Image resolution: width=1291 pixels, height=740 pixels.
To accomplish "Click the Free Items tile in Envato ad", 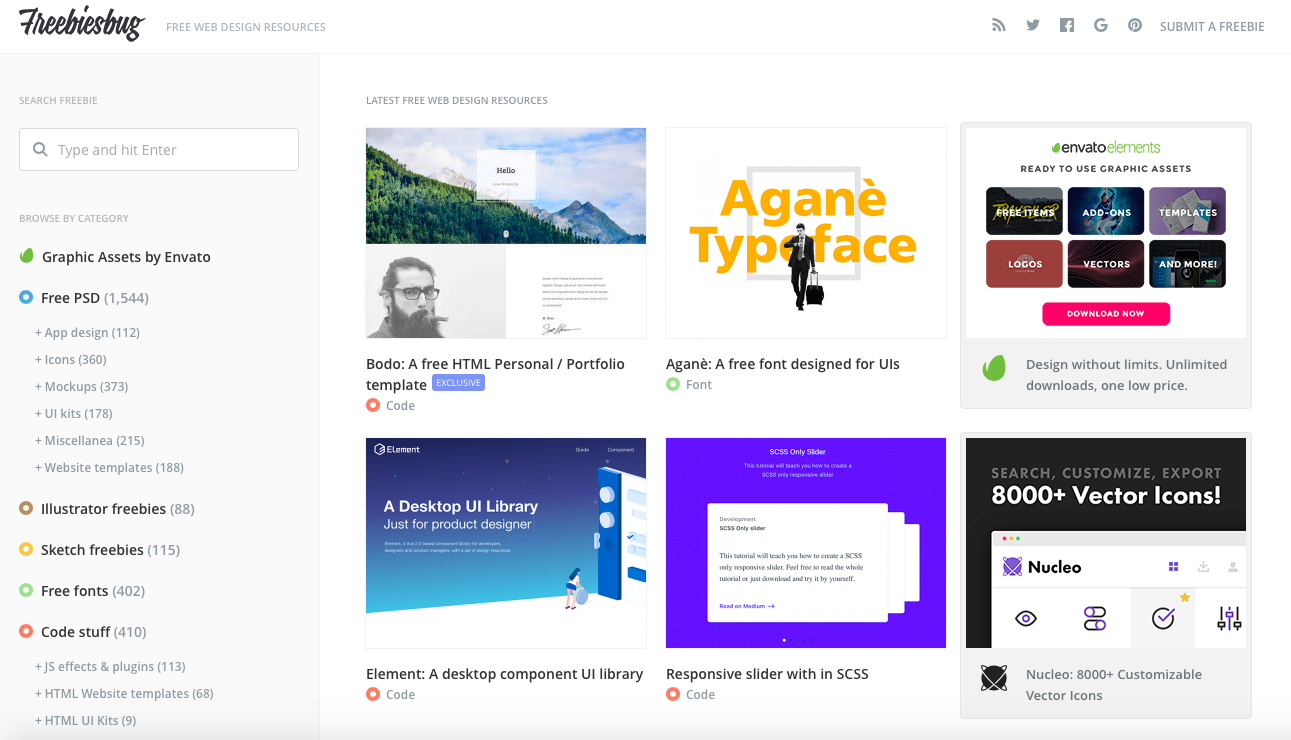I will (1024, 211).
